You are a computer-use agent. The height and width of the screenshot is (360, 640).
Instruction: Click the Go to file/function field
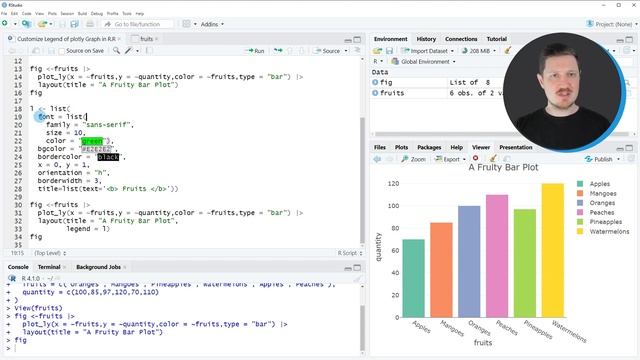[x=138, y=24]
